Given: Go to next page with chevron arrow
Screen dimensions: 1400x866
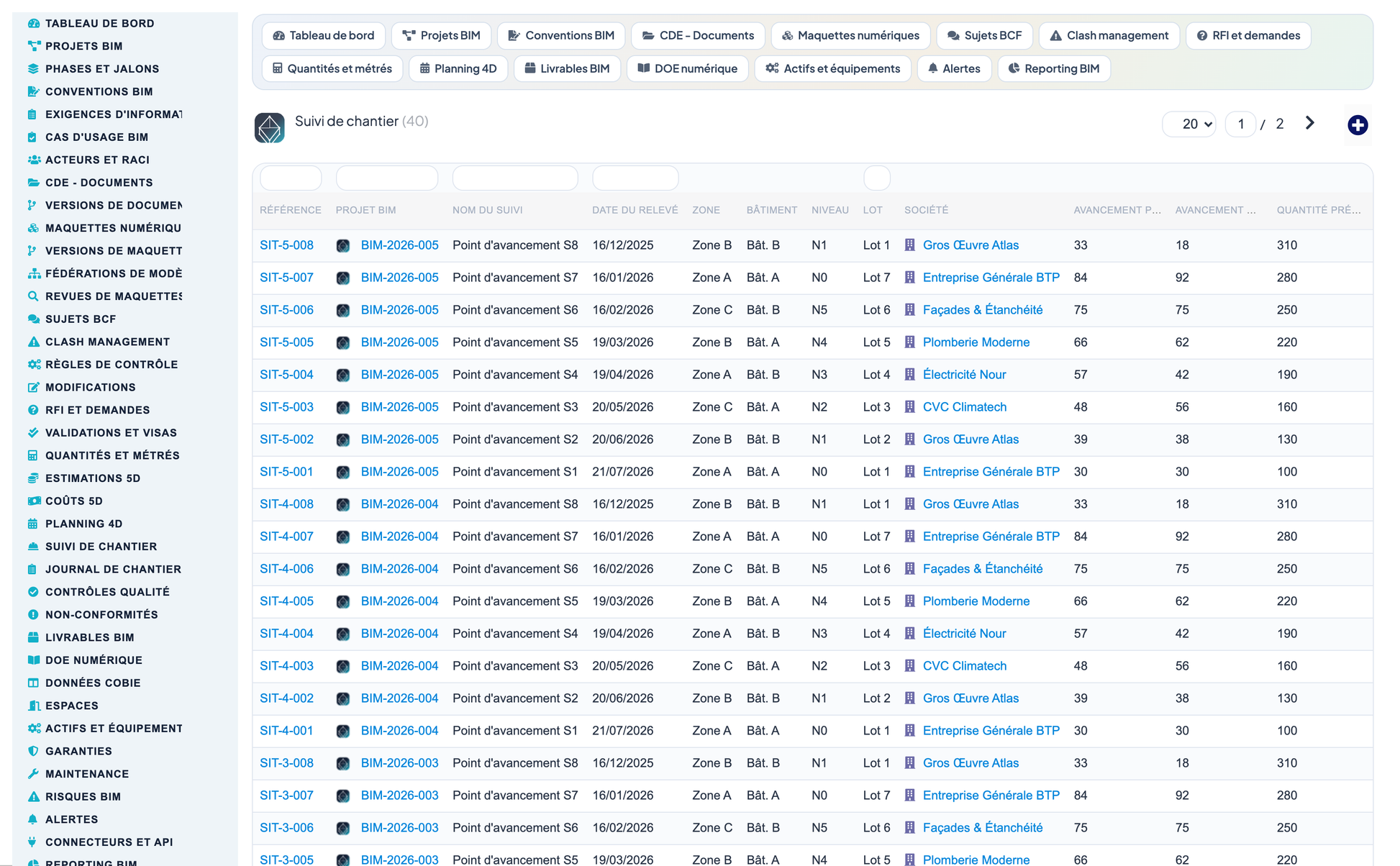Looking at the screenshot, I should click(x=1309, y=124).
